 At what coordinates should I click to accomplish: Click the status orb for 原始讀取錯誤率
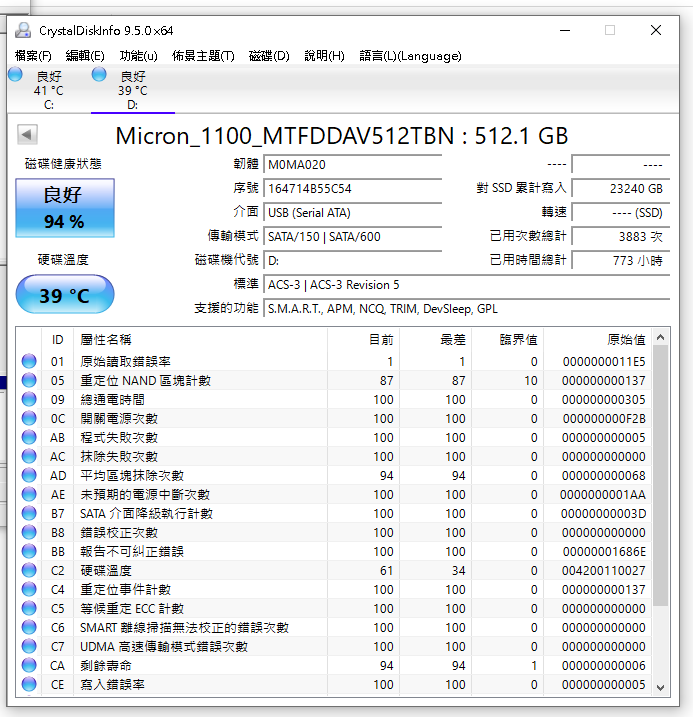point(29,361)
